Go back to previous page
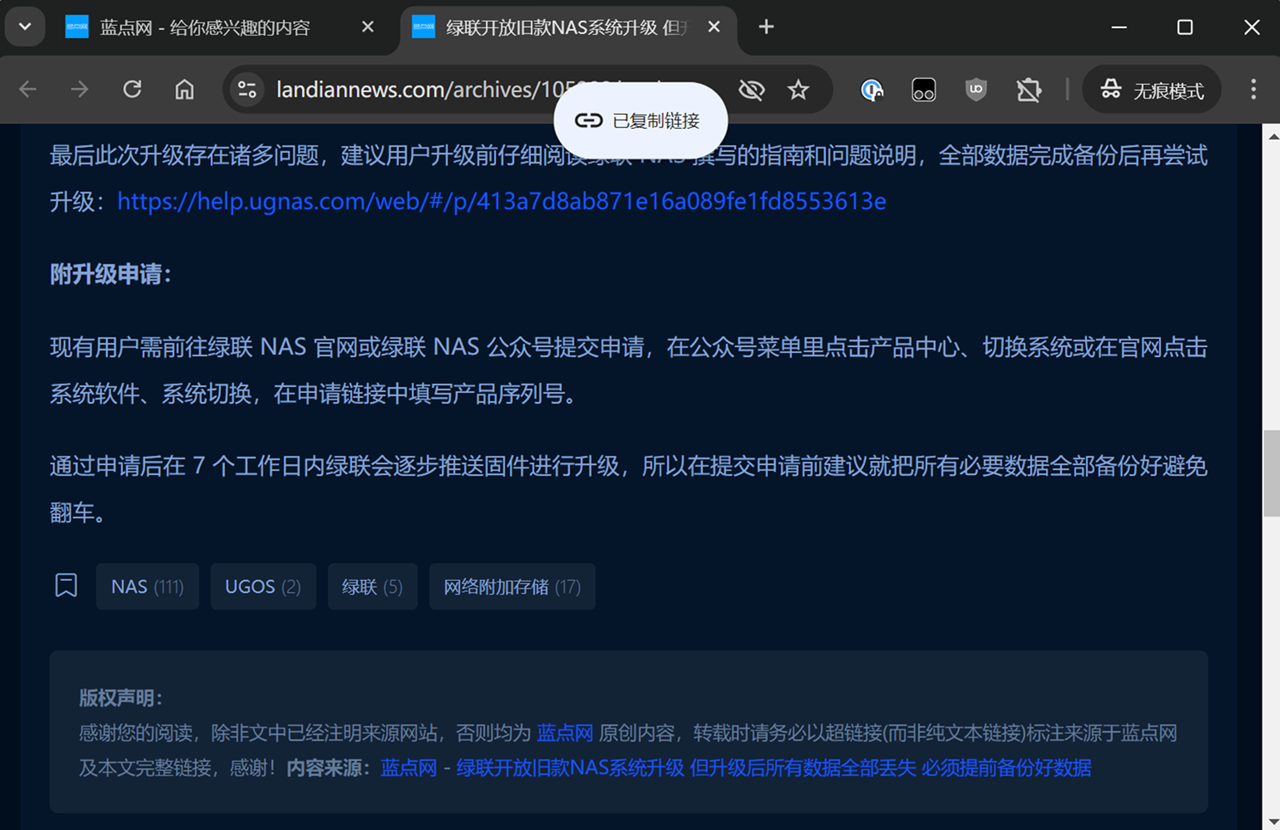This screenshot has width=1280, height=830. [x=28, y=90]
